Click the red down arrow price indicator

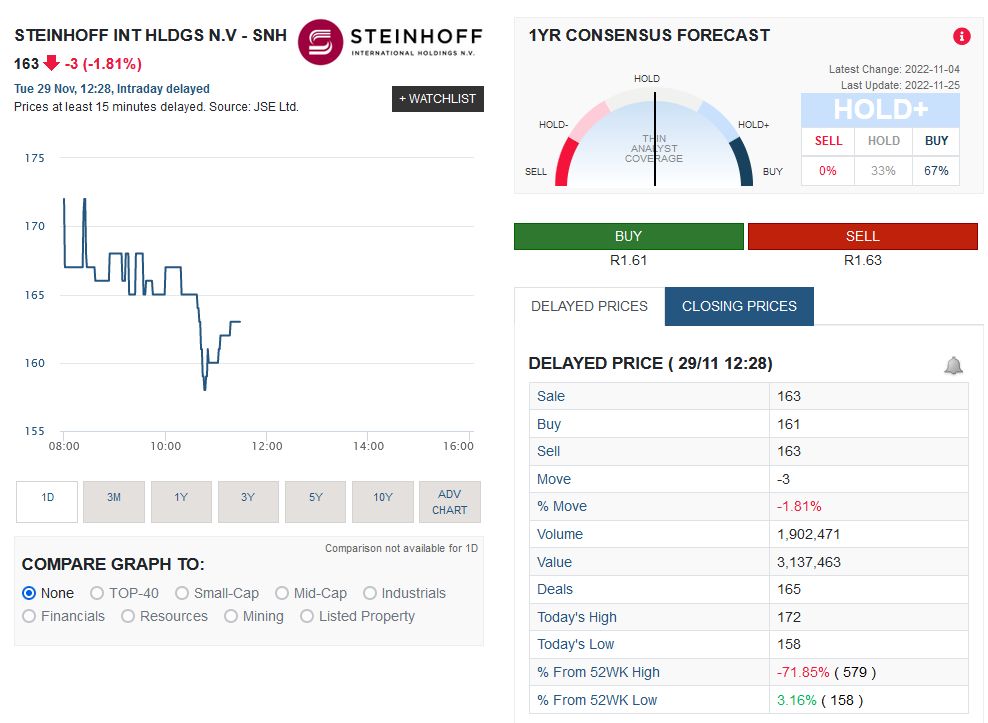coord(52,63)
